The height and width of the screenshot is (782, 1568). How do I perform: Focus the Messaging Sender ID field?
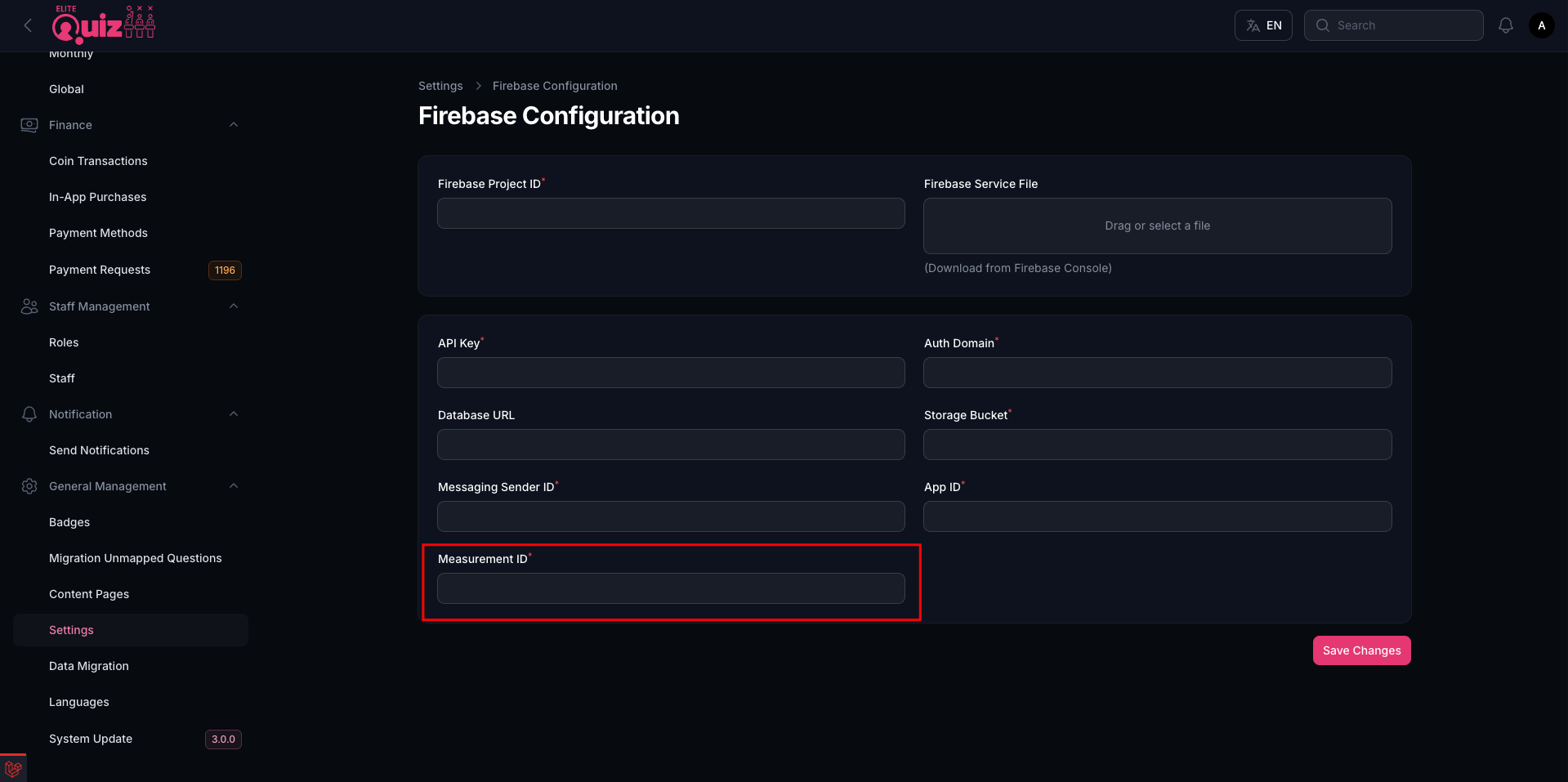(671, 516)
